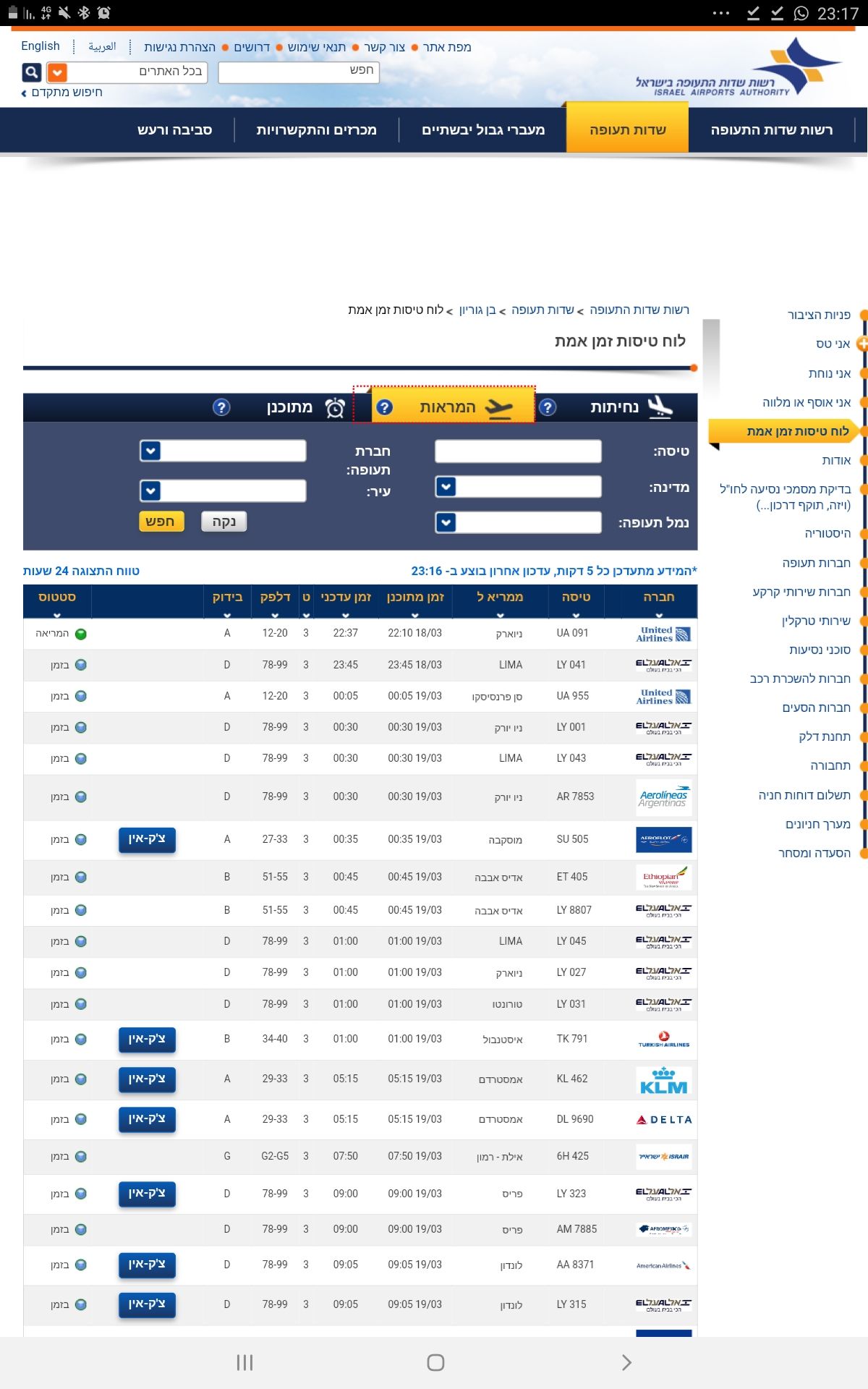This screenshot has height=1389, width=868.
Task: Tap the Android back navigation button
Action: pyautogui.click(x=626, y=1363)
